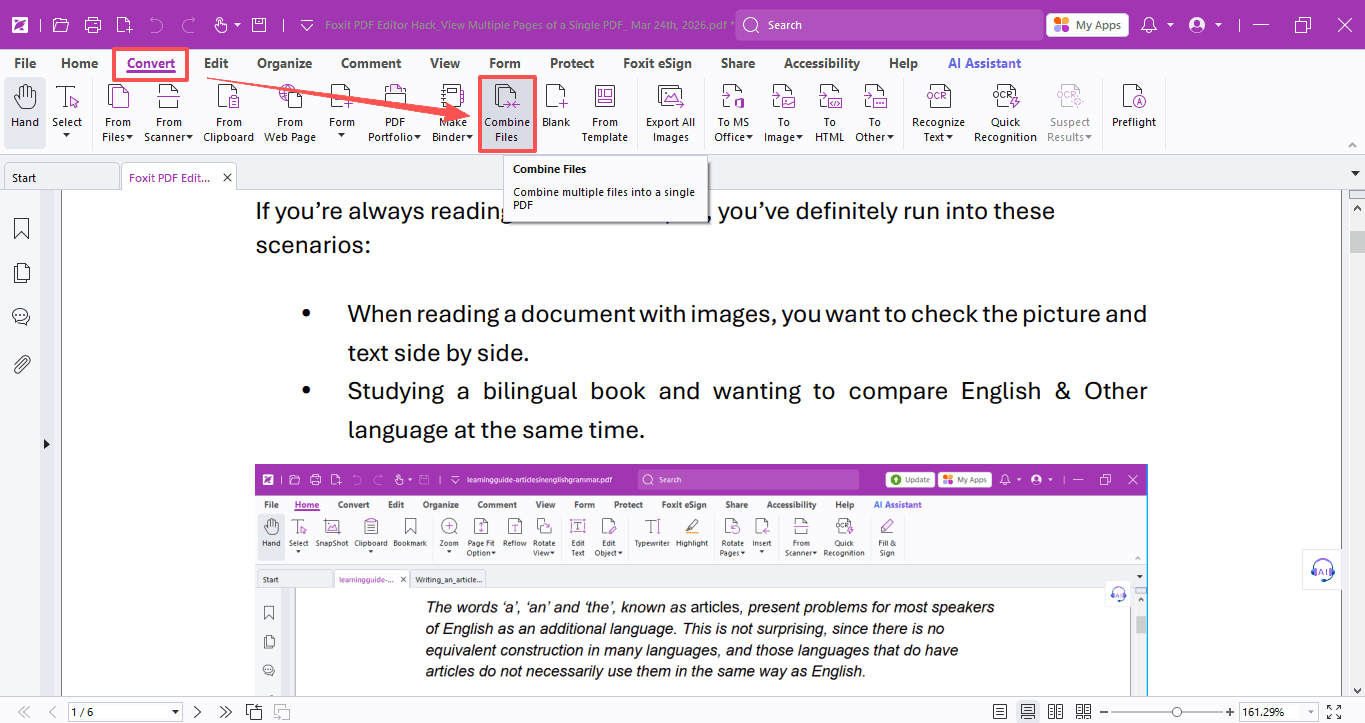Open the notifications bell
1365x723 pixels.
click(x=1149, y=25)
